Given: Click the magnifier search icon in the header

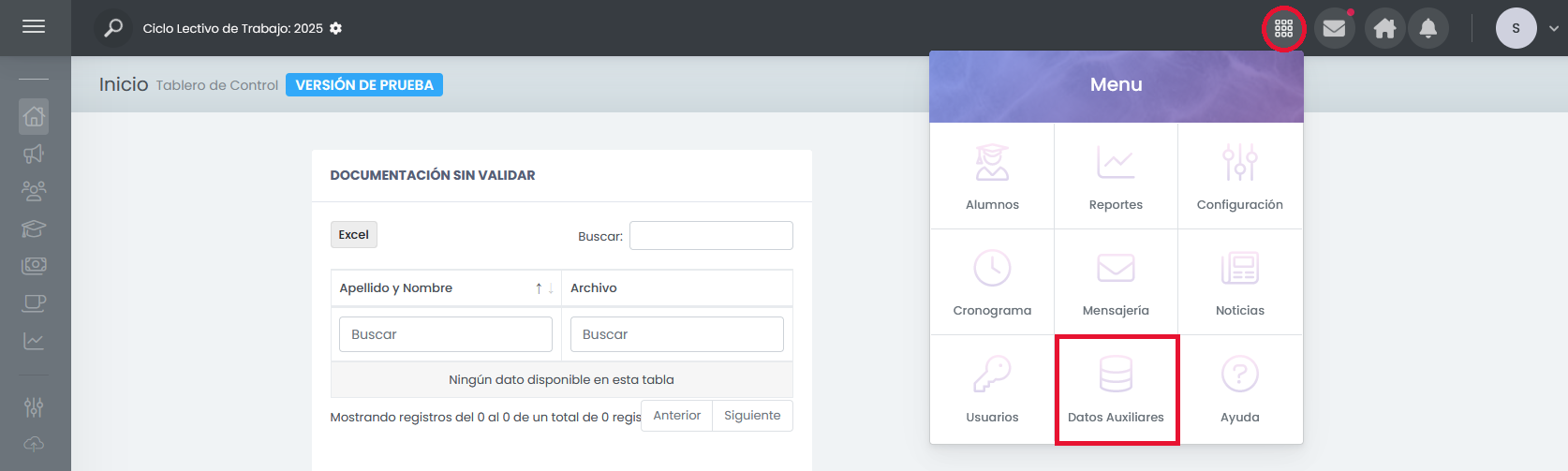Looking at the screenshot, I should [x=113, y=28].
